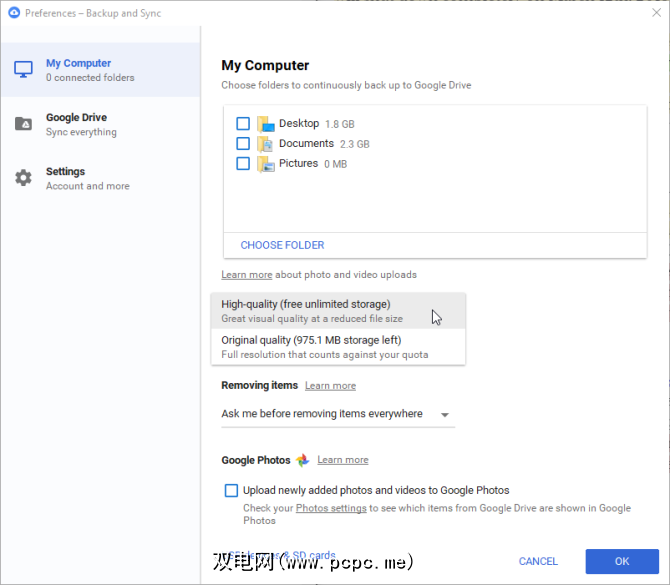Confirm with the OK button
This screenshot has width=670, height=585.
[622, 561]
